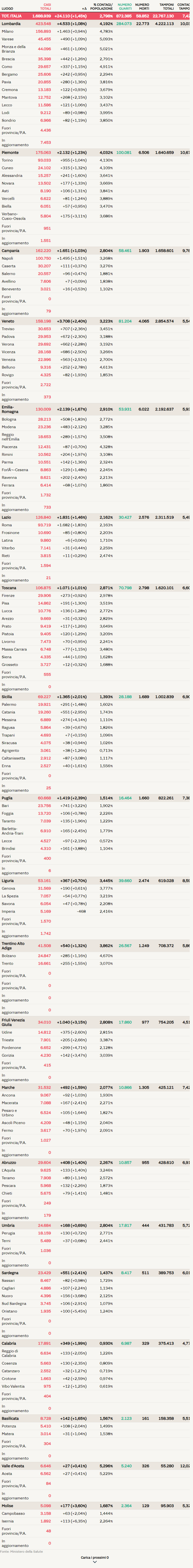193x1568 pixels.
Task: Collapse the Lombardia region row
Action: [x=11, y=24]
